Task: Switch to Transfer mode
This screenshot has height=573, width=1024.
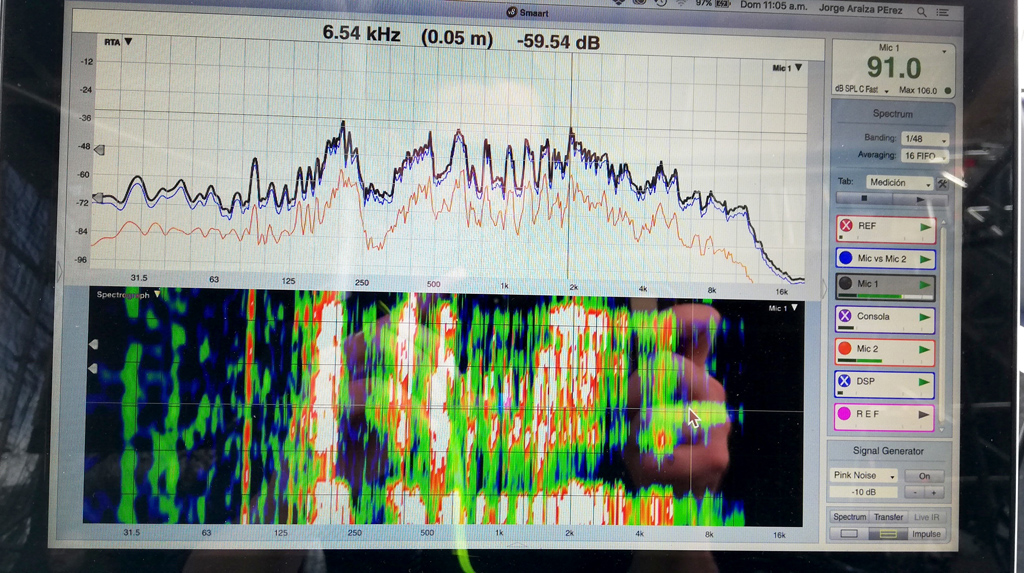Action: (x=888, y=517)
